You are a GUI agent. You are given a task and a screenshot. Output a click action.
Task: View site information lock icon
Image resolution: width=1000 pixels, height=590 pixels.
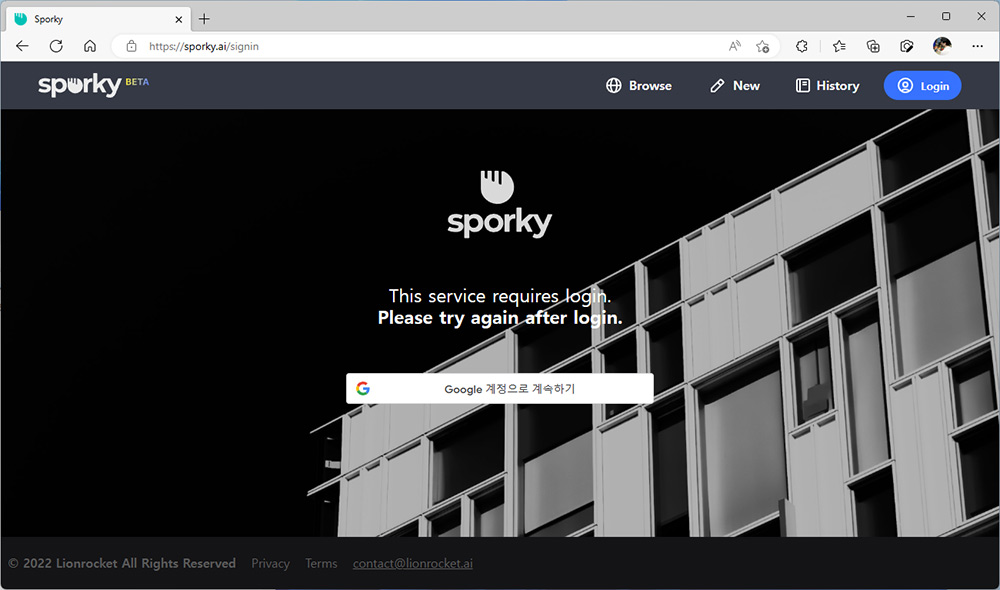[131, 46]
